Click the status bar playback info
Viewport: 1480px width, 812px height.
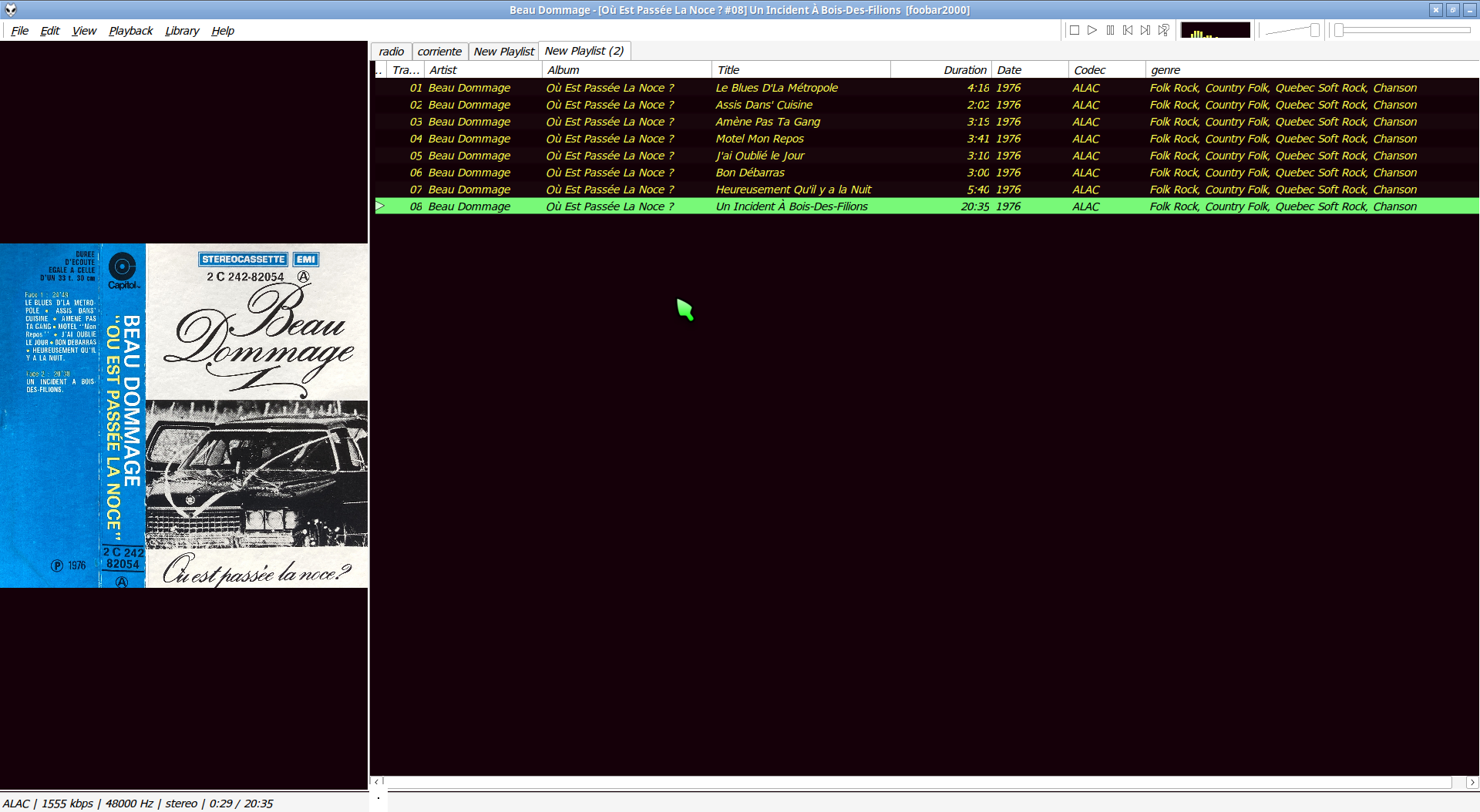pos(138,804)
